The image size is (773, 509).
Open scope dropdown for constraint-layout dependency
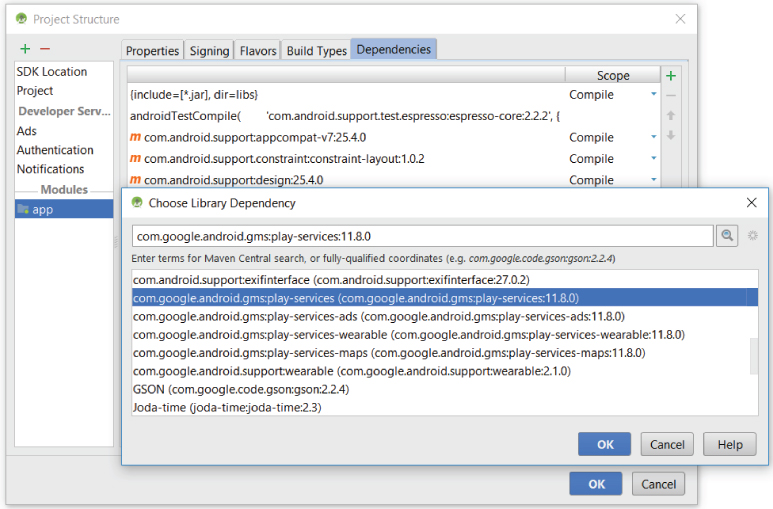654,159
